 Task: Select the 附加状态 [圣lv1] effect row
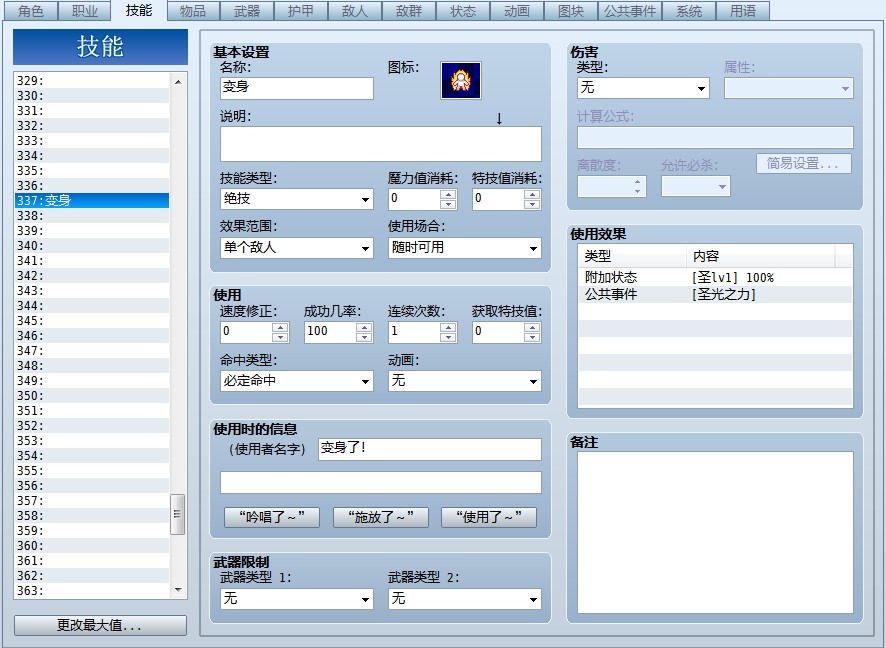[715, 277]
